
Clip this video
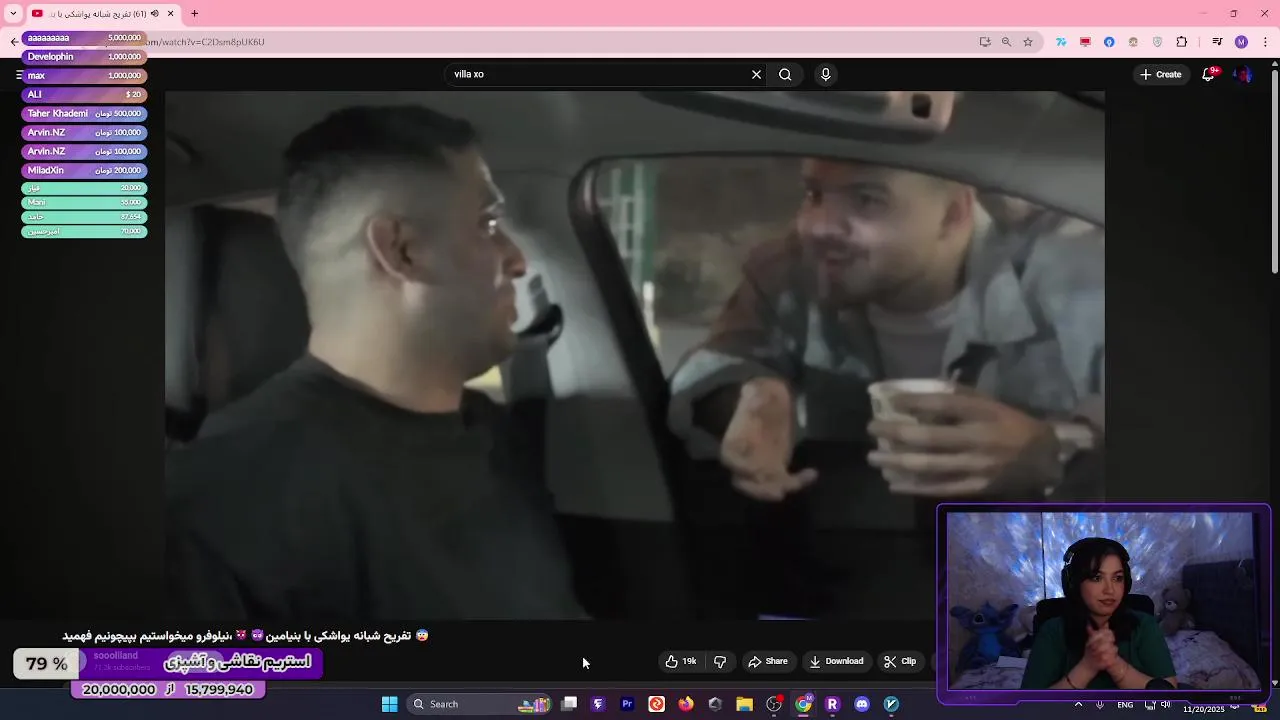tap(900, 661)
